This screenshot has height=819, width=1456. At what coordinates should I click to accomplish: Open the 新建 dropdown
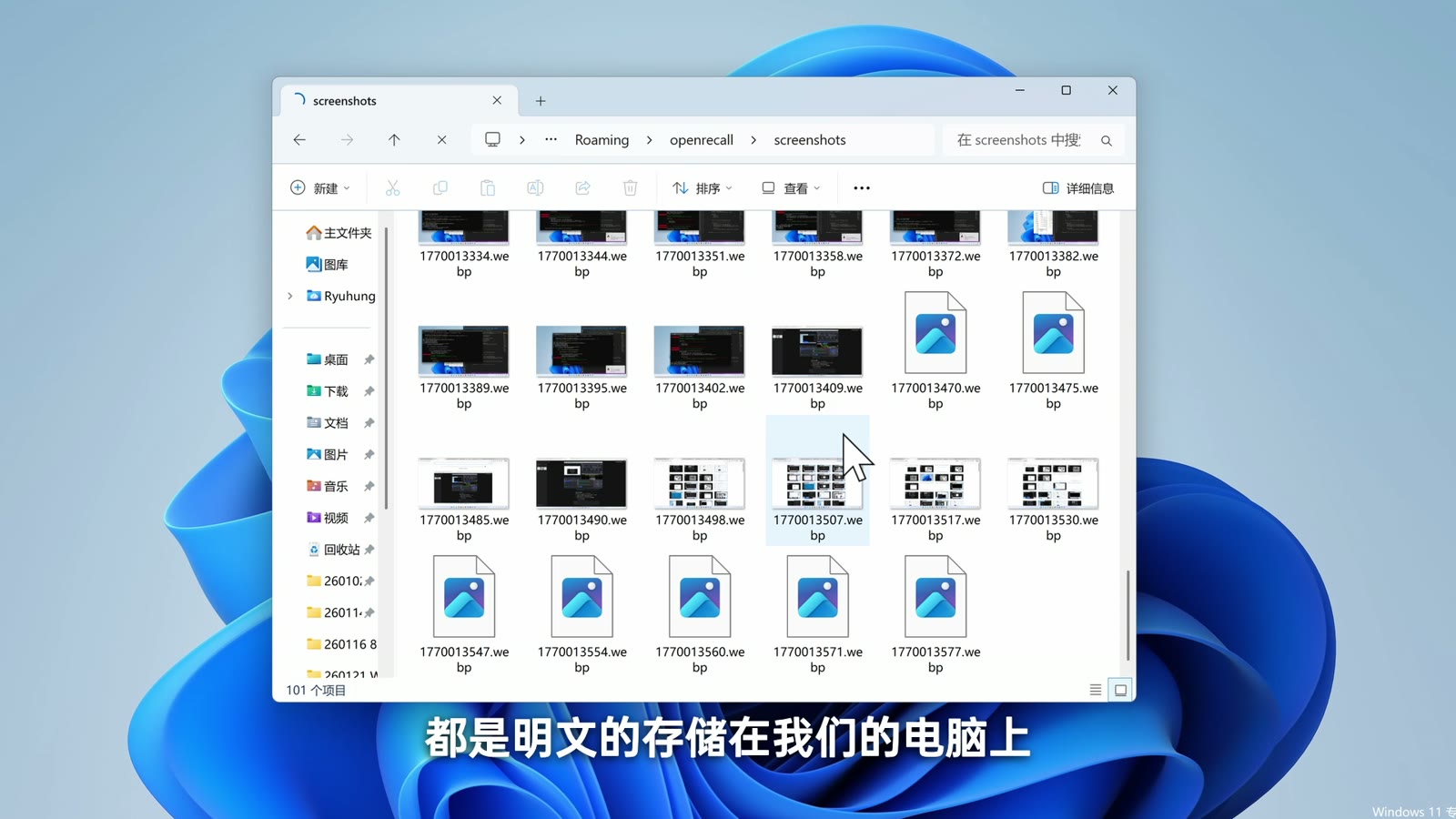[x=320, y=188]
